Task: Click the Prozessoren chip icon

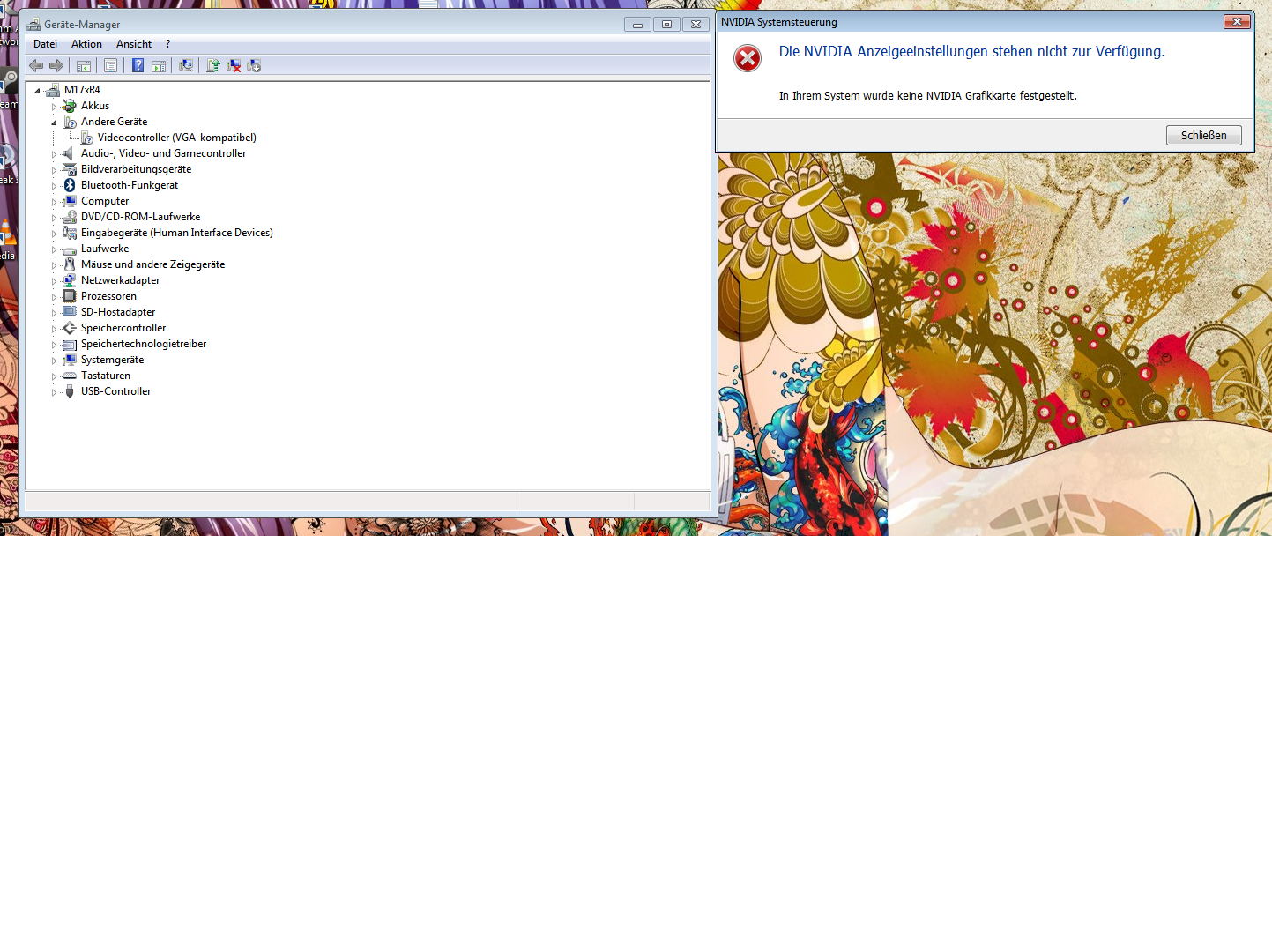Action: 70,296
